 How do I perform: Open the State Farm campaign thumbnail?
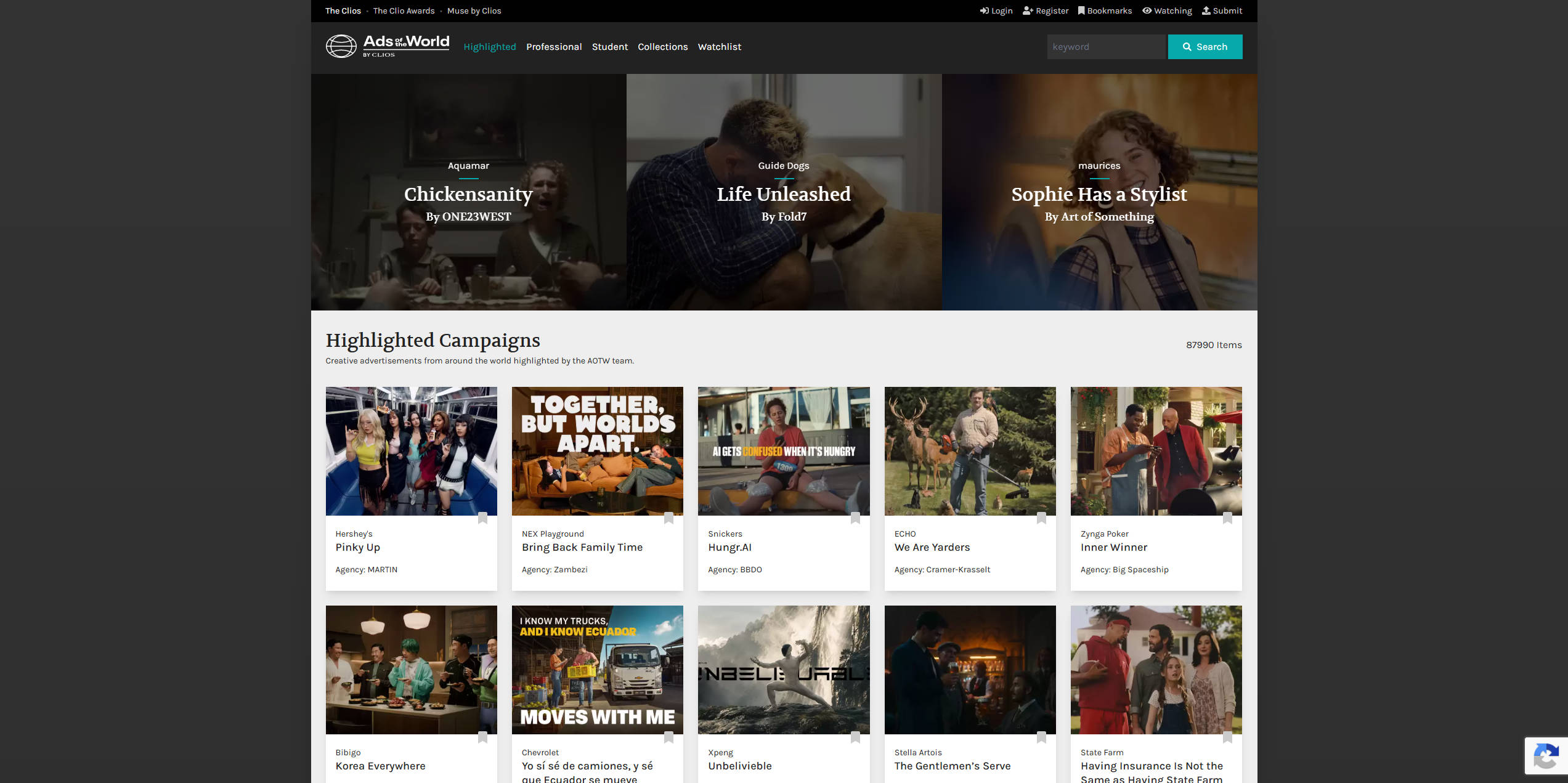[x=1156, y=670]
